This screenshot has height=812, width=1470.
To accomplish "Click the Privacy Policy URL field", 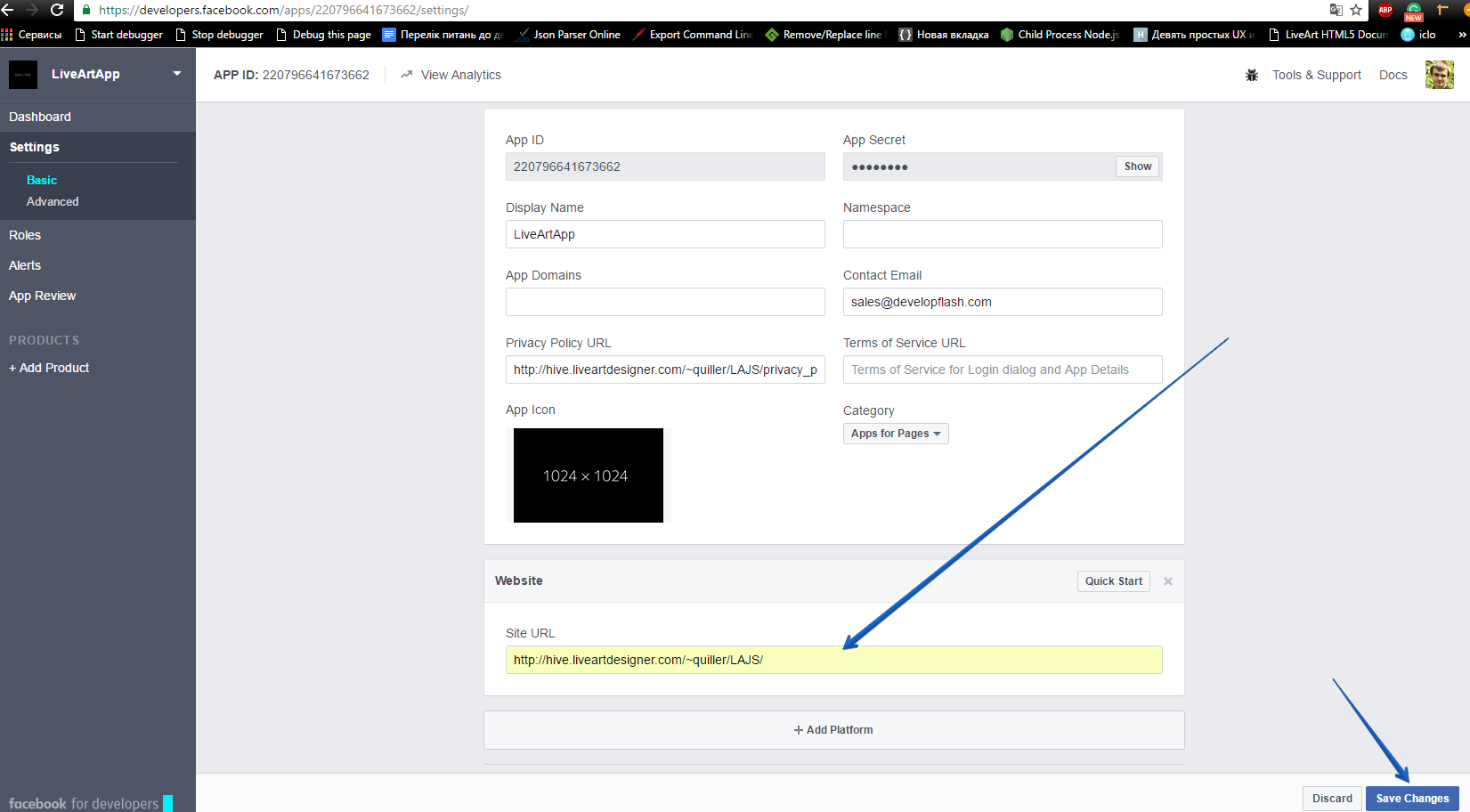I will click(x=665, y=369).
